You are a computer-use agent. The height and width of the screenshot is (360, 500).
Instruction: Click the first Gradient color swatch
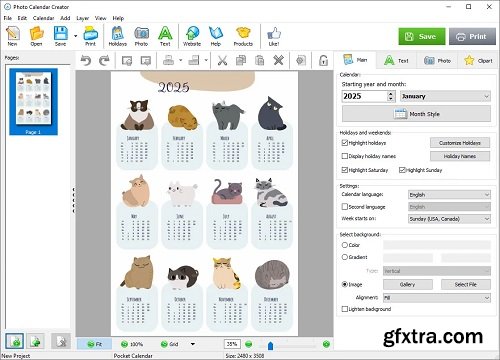click(x=408, y=257)
